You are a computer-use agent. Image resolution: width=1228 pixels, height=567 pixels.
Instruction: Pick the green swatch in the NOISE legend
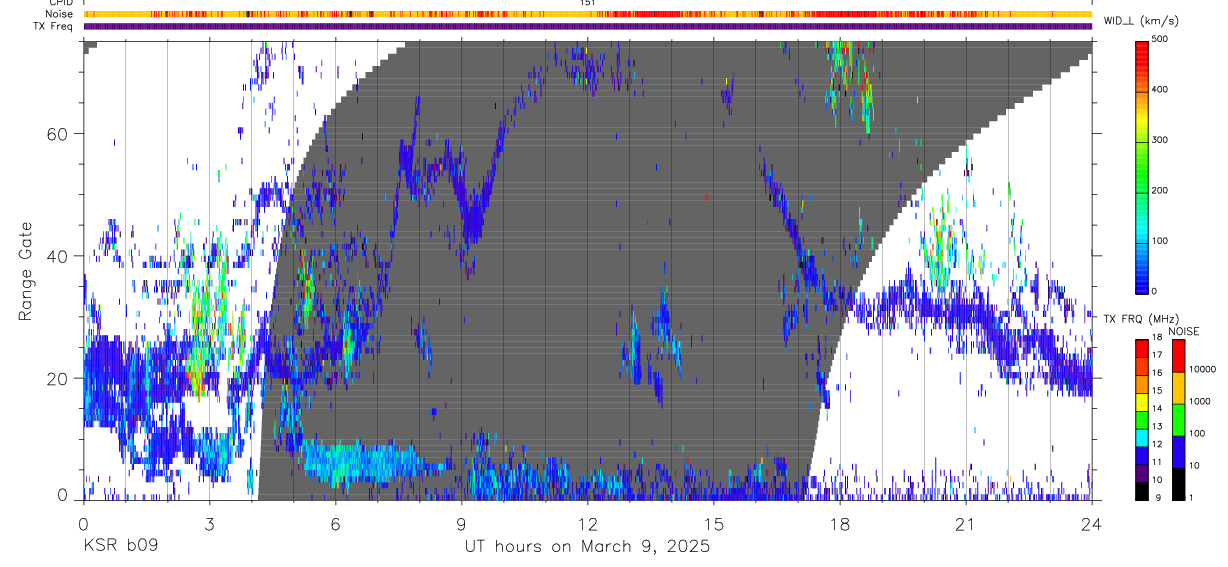pos(1178,418)
